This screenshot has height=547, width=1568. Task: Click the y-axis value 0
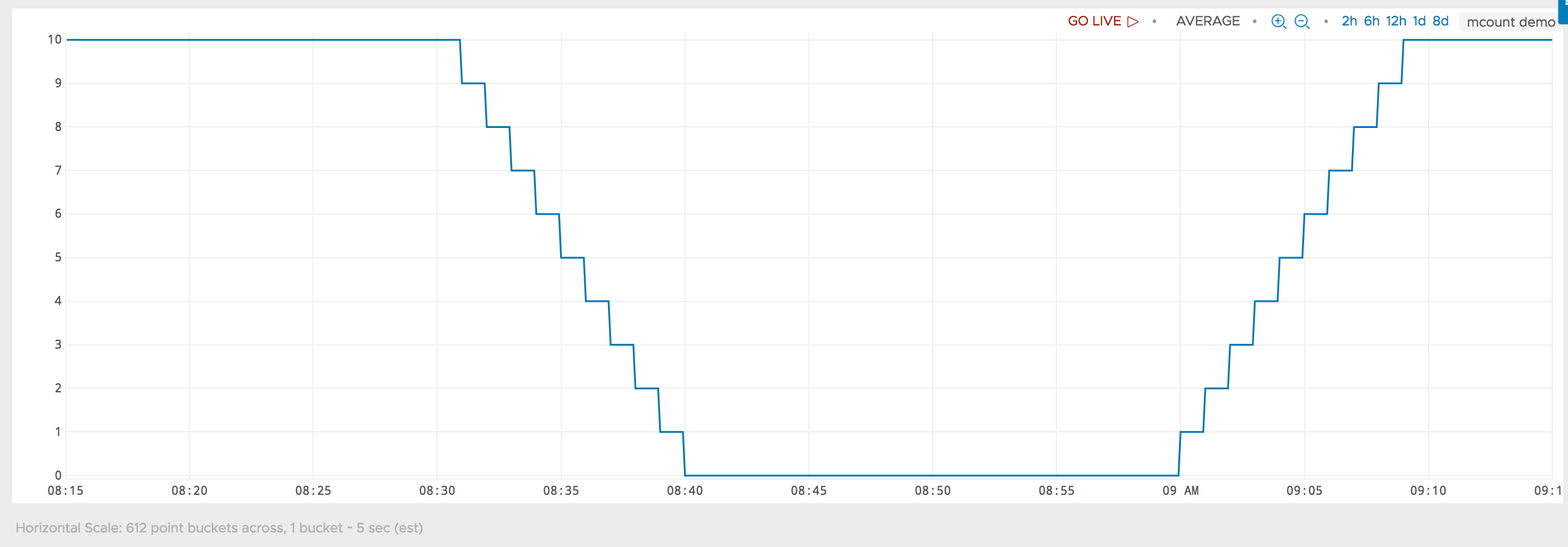click(58, 475)
